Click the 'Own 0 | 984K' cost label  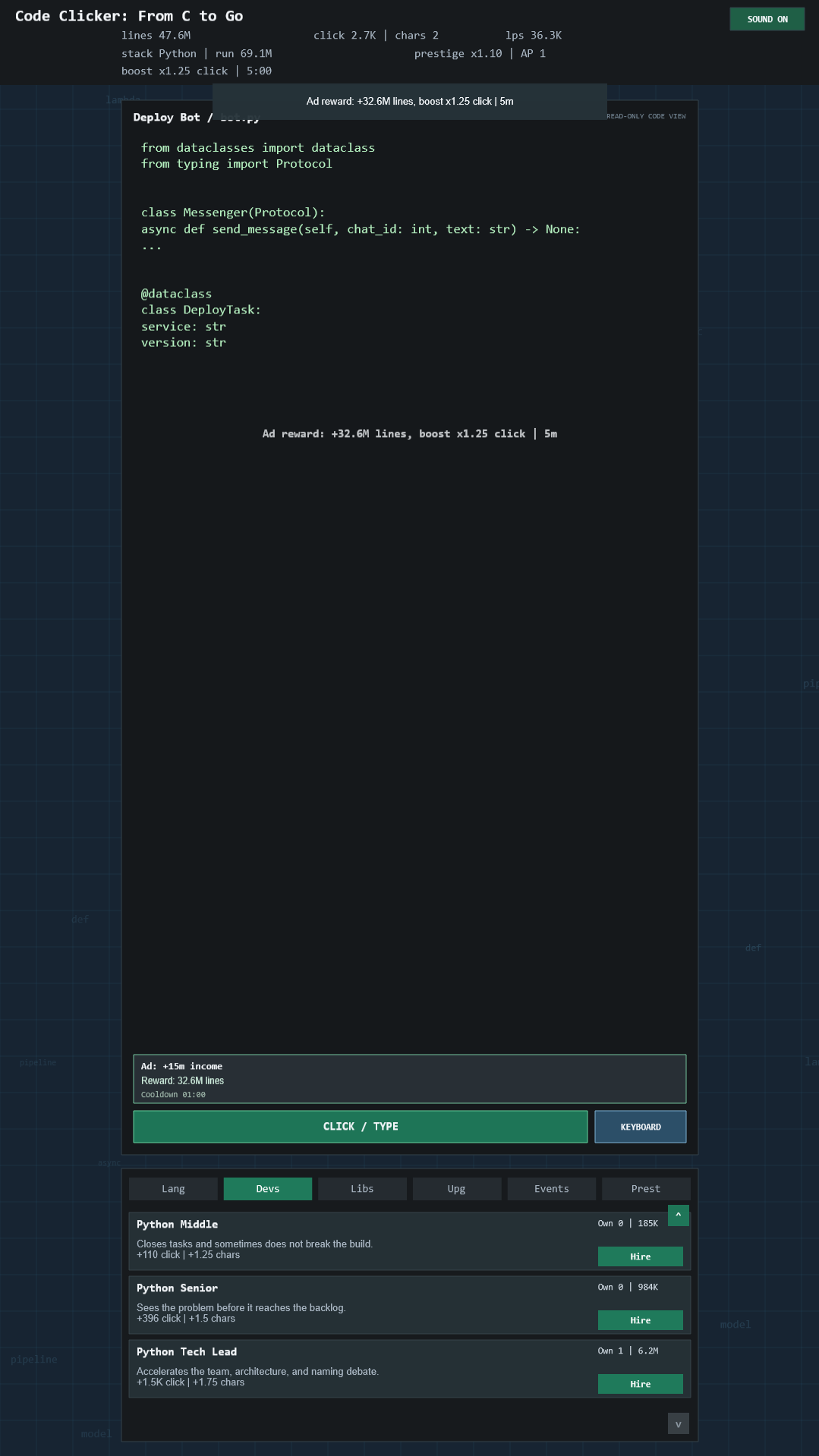point(628,1288)
